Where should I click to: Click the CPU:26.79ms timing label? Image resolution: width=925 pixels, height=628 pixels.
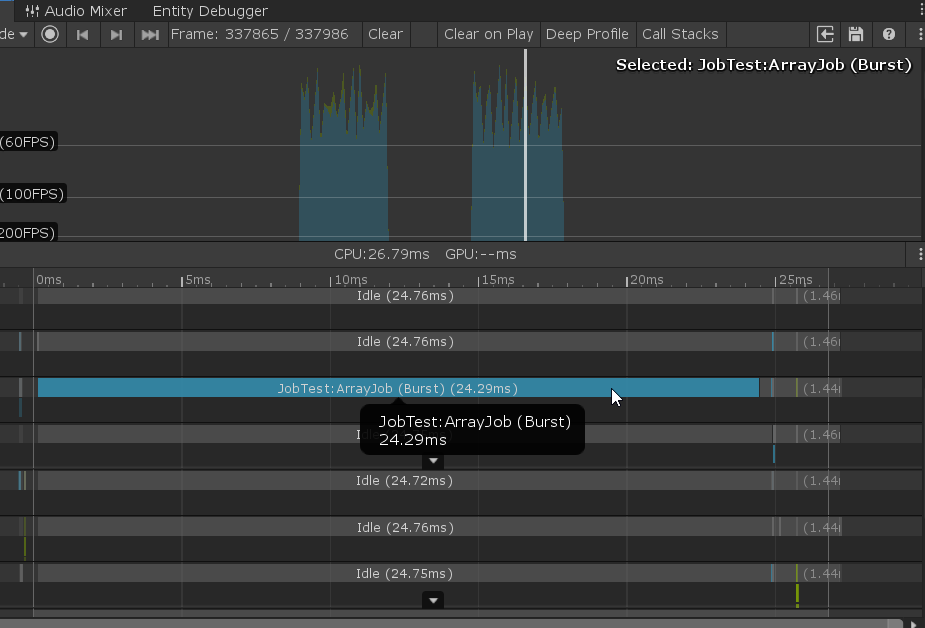click(381, 254)
